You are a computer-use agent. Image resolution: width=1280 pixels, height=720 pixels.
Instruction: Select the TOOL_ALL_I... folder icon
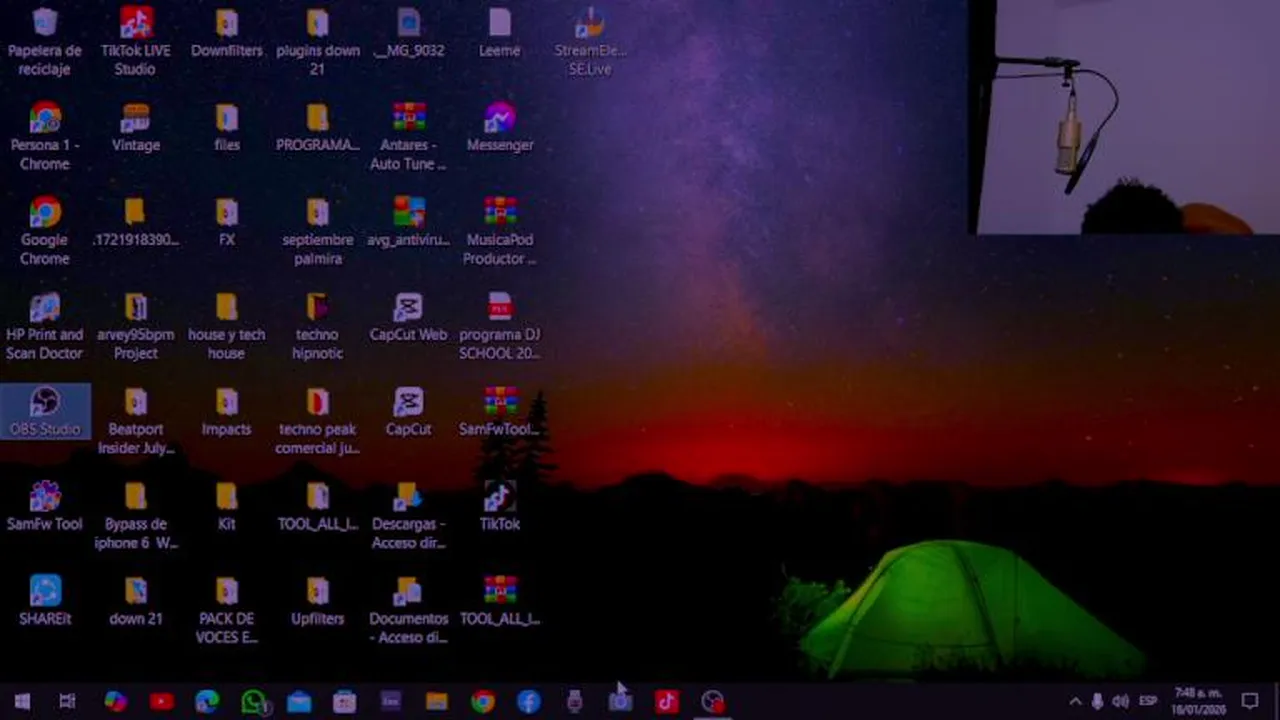point(317,508)
